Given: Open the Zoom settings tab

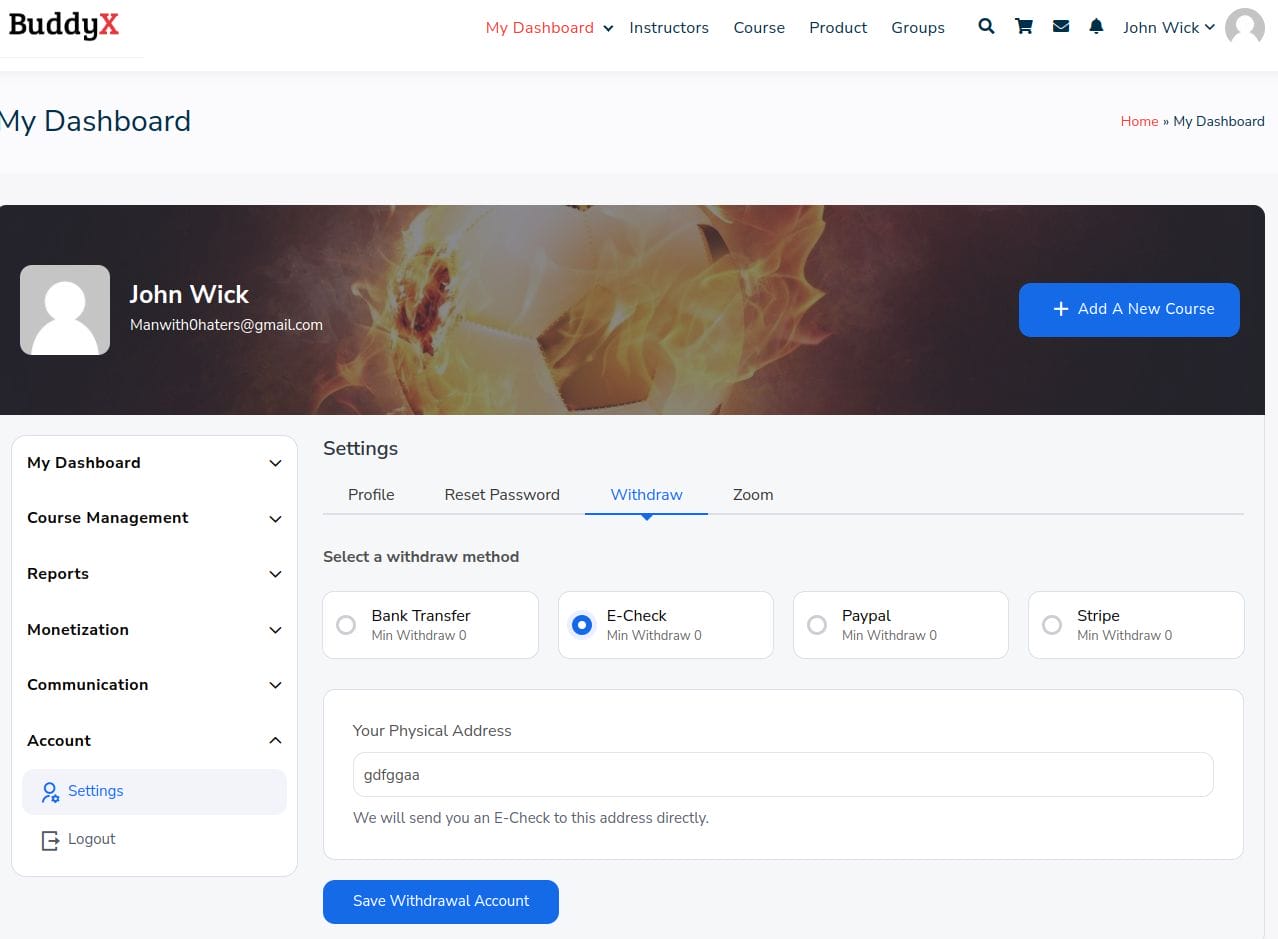Looking at the screenshot, I should 752,495.
